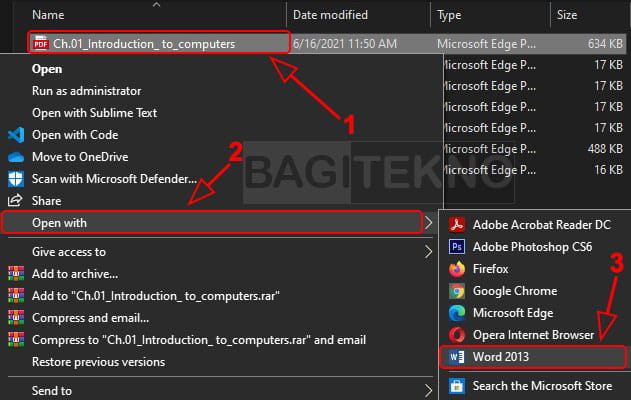Select Add to "Ch.01_Introduction_to_computers.rar"
Viewport: 631px width, 400px height.
click(156, 296)
